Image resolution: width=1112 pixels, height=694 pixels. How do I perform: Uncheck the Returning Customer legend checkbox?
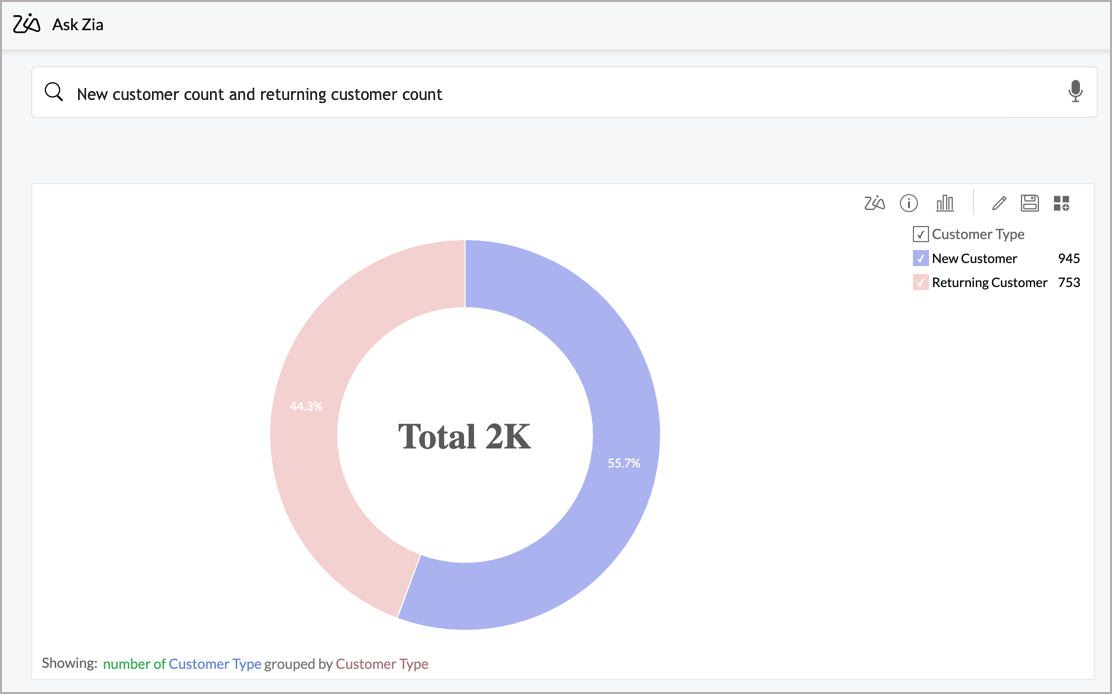click(x=921, y=282)
